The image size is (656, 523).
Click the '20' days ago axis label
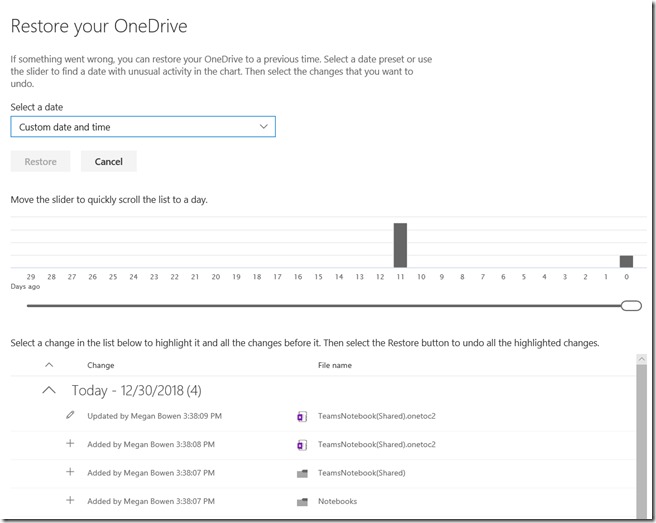[x=215, y=277]
